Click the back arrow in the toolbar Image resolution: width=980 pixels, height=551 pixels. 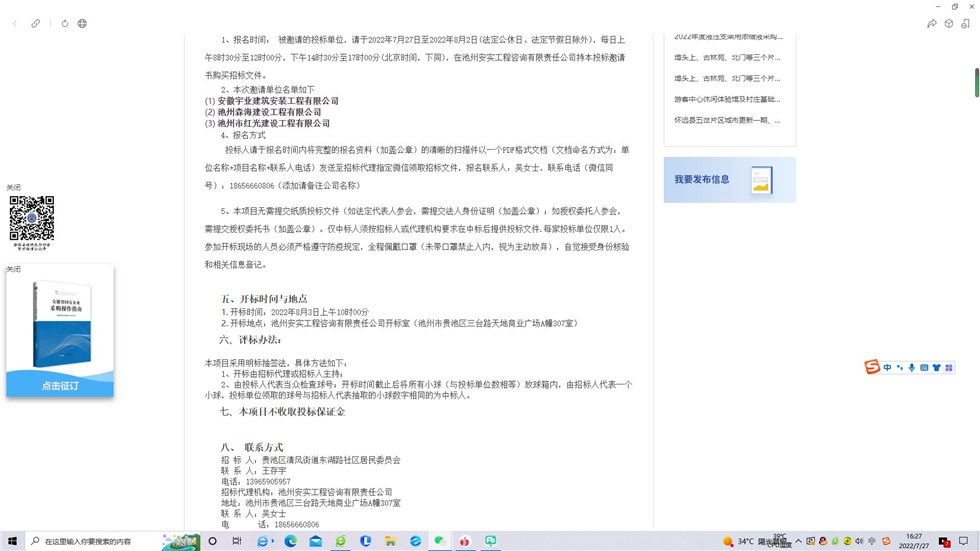click(15, 23)
